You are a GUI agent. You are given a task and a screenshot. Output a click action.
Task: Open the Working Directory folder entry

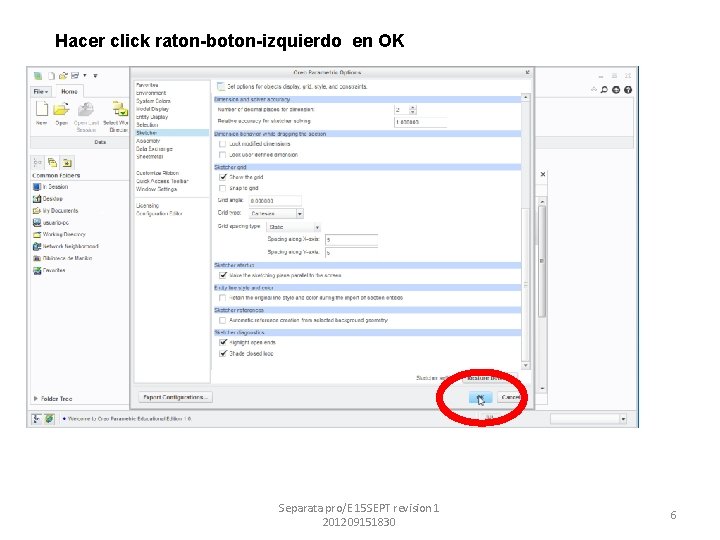click(59, 235)
